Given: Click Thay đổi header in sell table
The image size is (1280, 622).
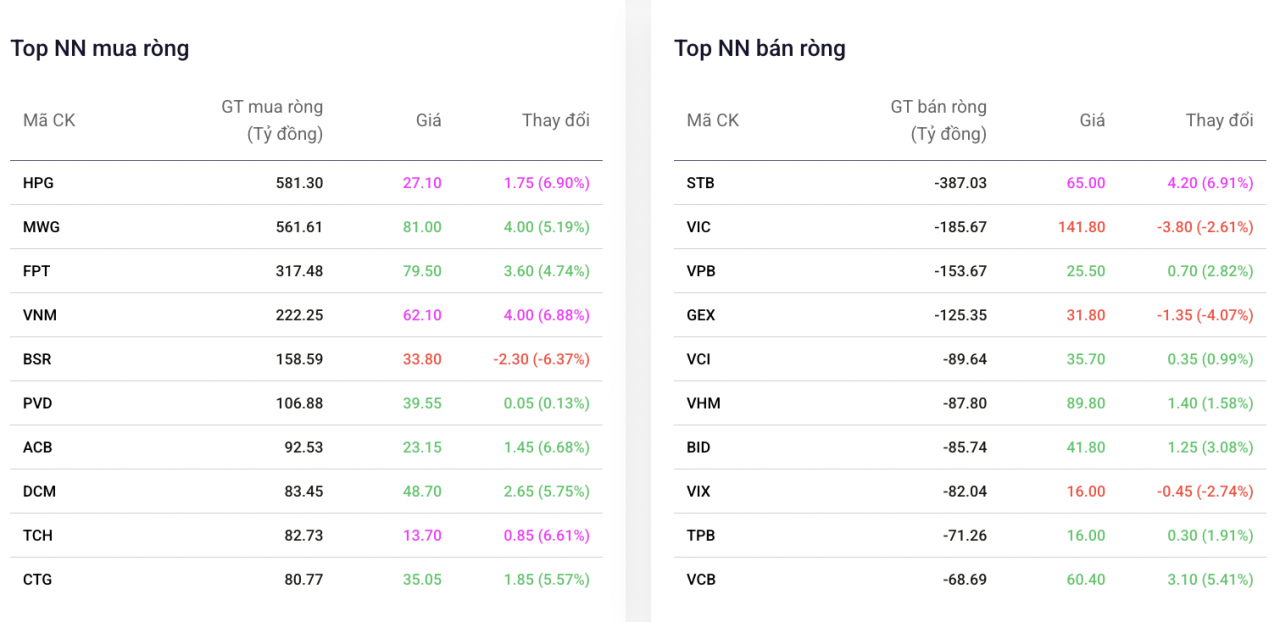Looking at the screenshot, I should click(x=1219, y=120).
